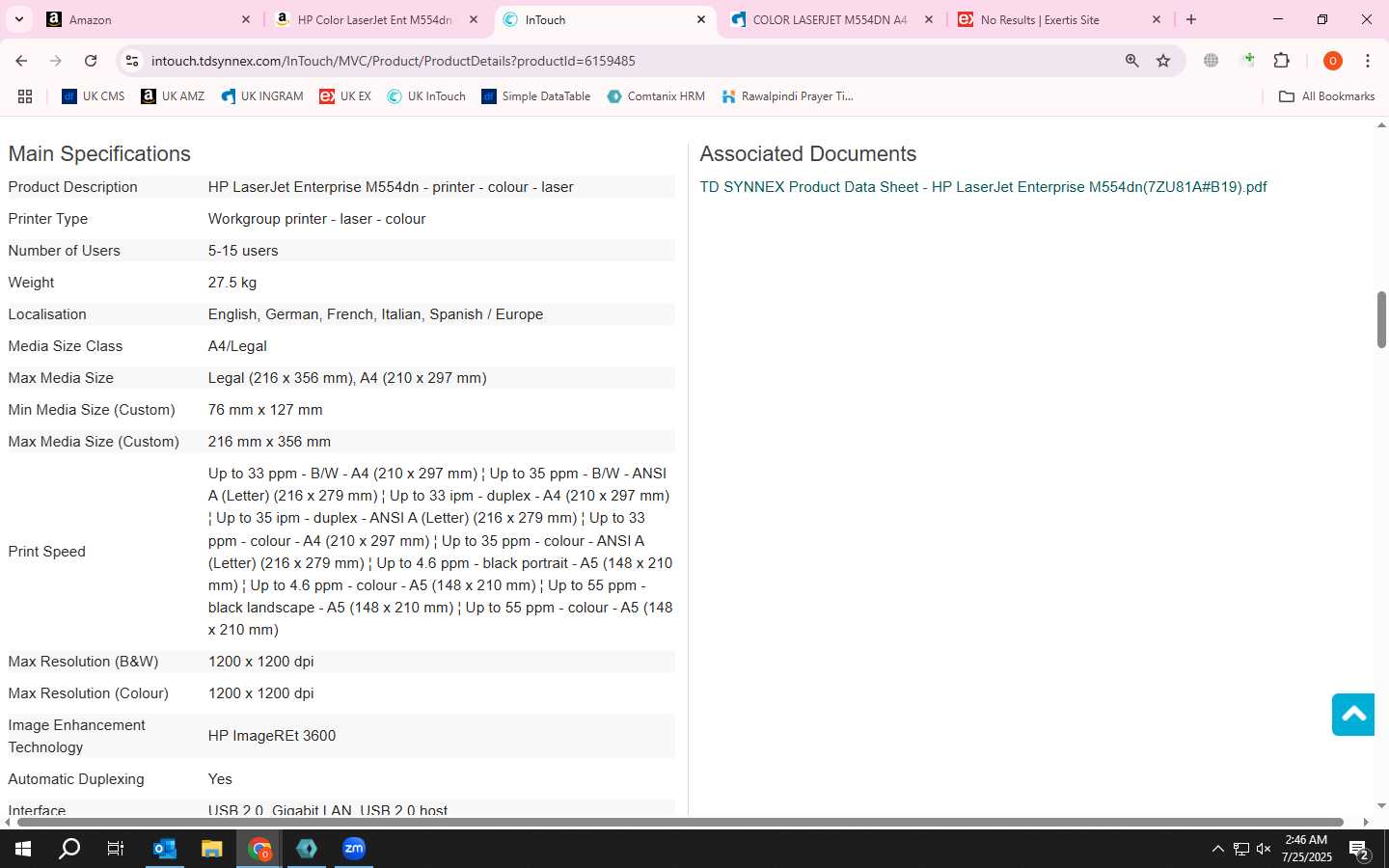Select the Main Specifications heading
The width and height of the screenshot is (1389, 868).
point(99,154)
